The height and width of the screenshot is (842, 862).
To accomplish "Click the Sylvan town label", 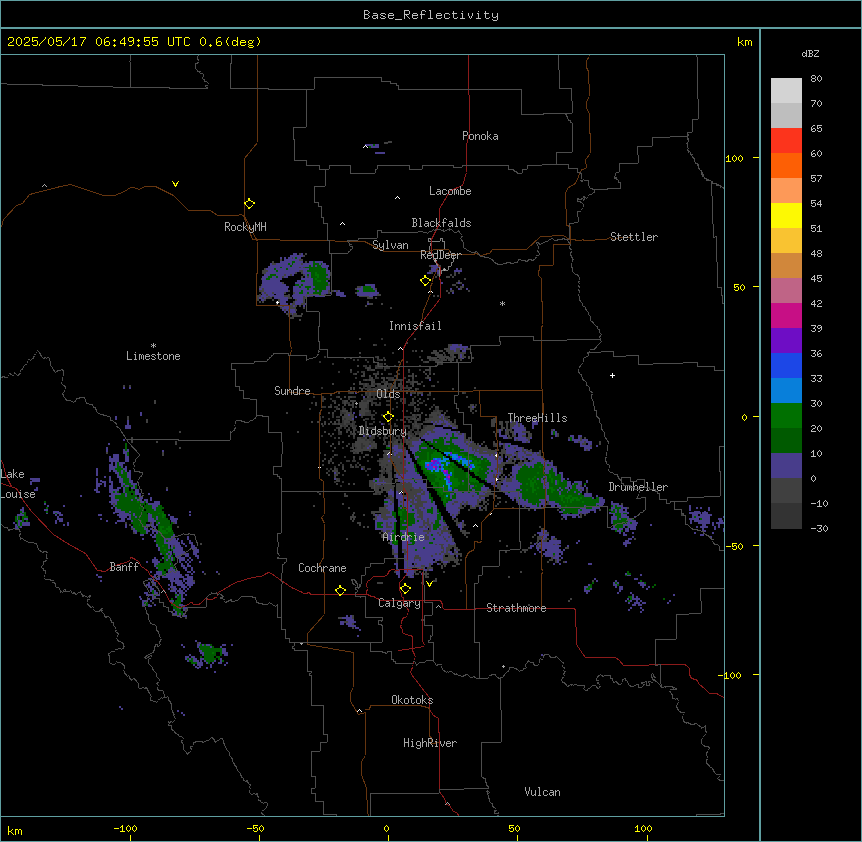I will pyautogui.click(x=390, y=245).
